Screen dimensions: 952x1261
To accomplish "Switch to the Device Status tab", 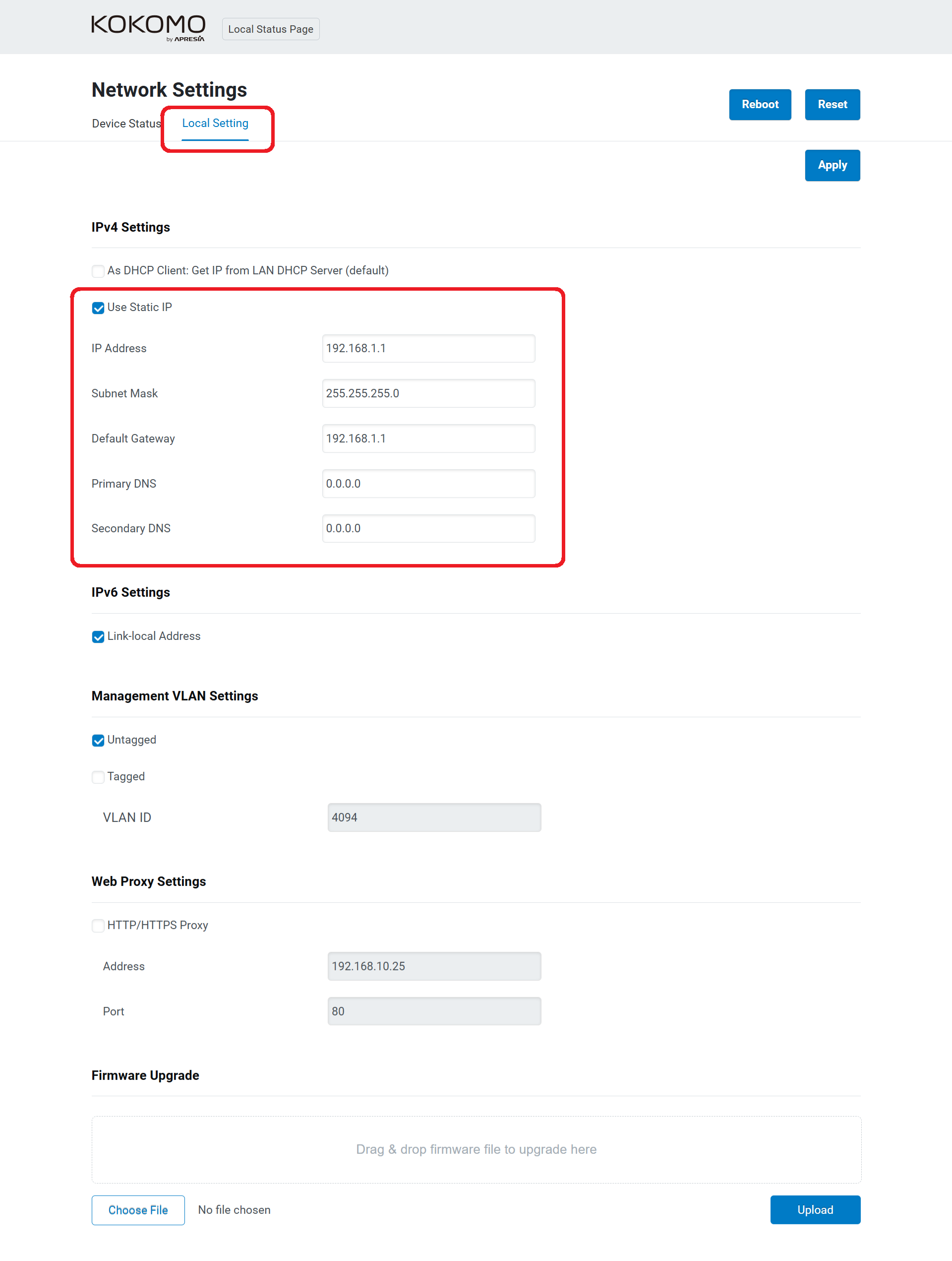I will coord(126,124).
